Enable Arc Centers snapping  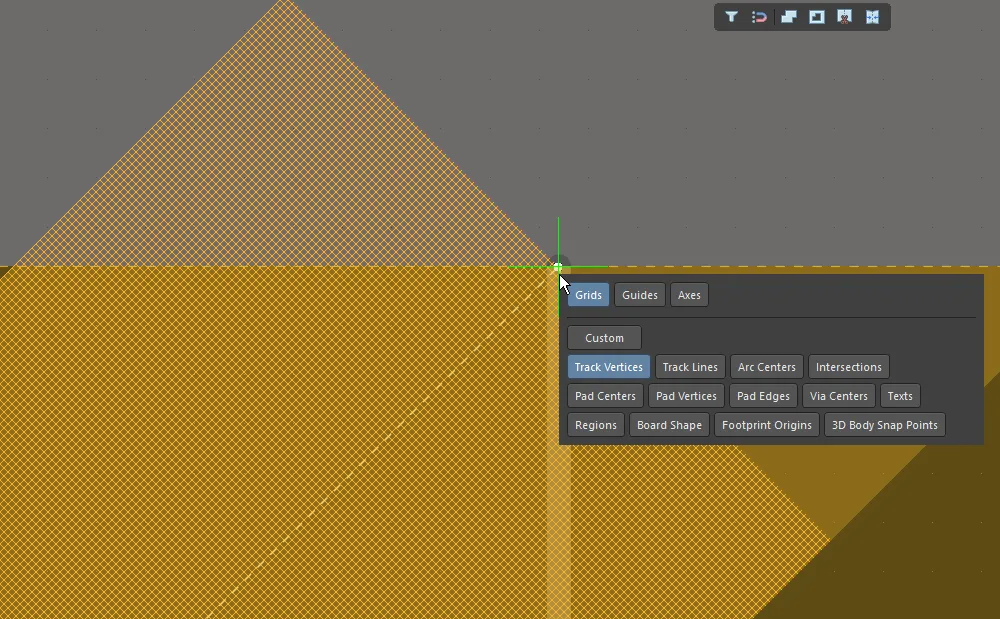pyautogui.click(x=767, y=367)
